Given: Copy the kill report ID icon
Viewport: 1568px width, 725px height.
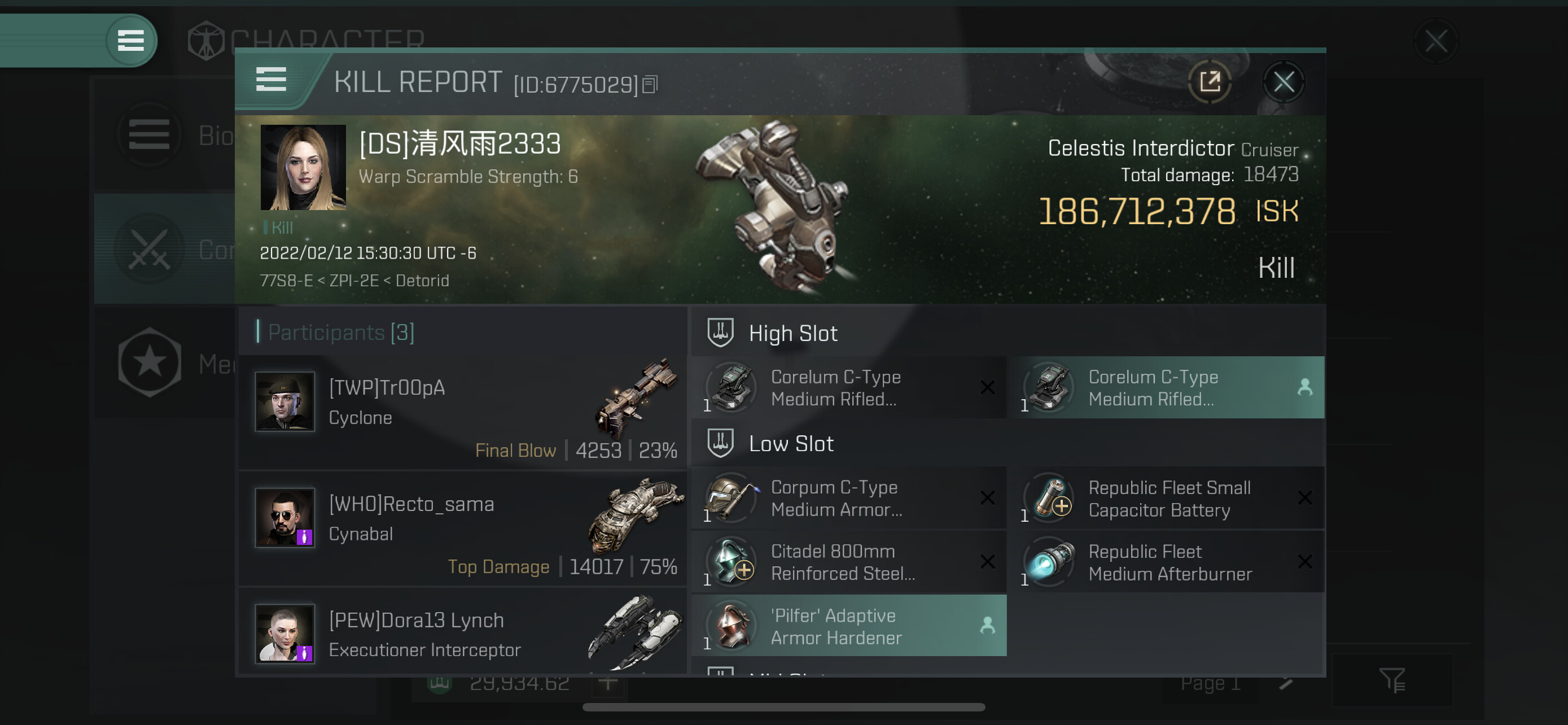Looking at the screenshot, I should pyautogui.click(x=650, y=84).
